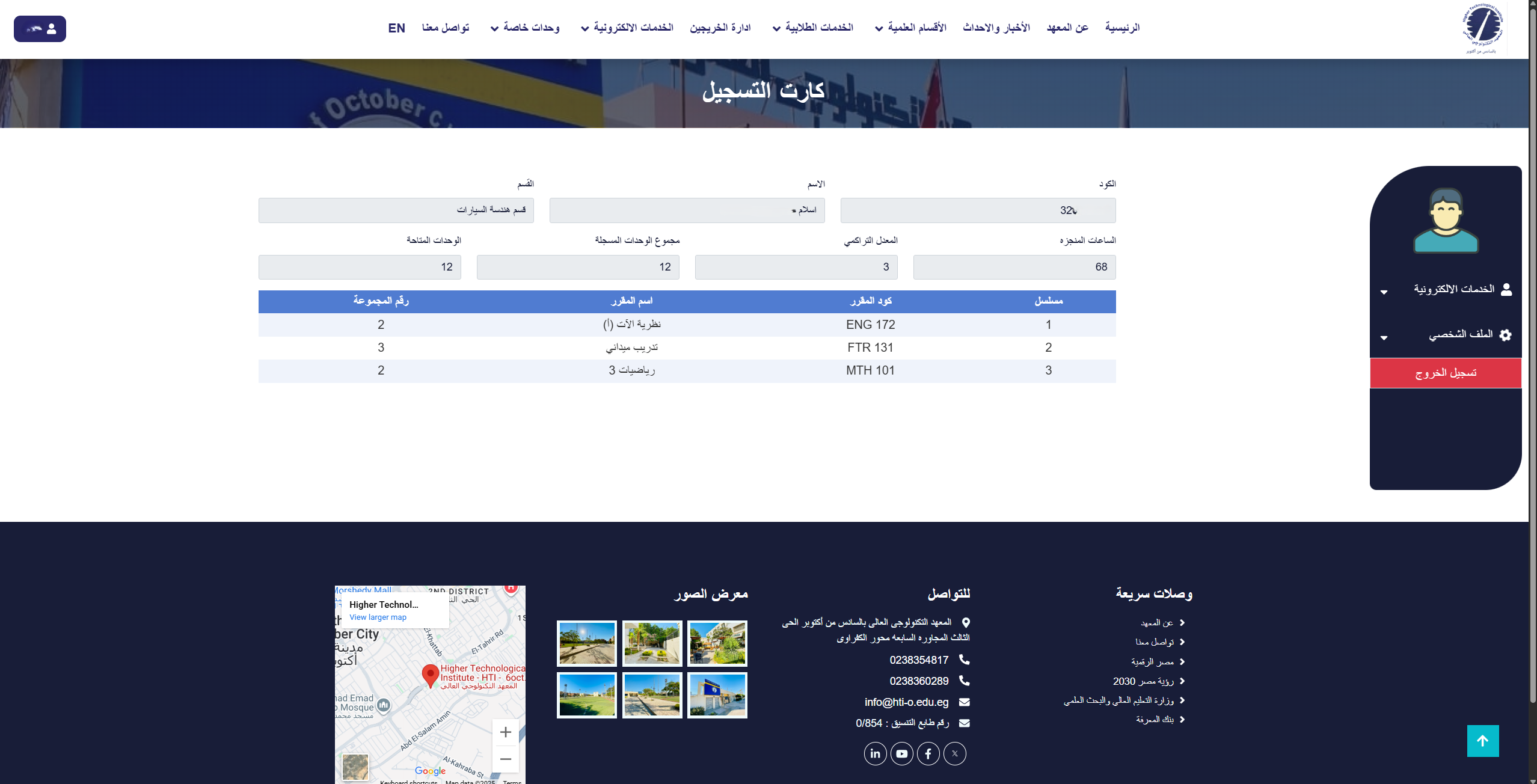Zoom in on the Google map
1537x784 pixels.
pyautogui.click(x=505, y=732)
